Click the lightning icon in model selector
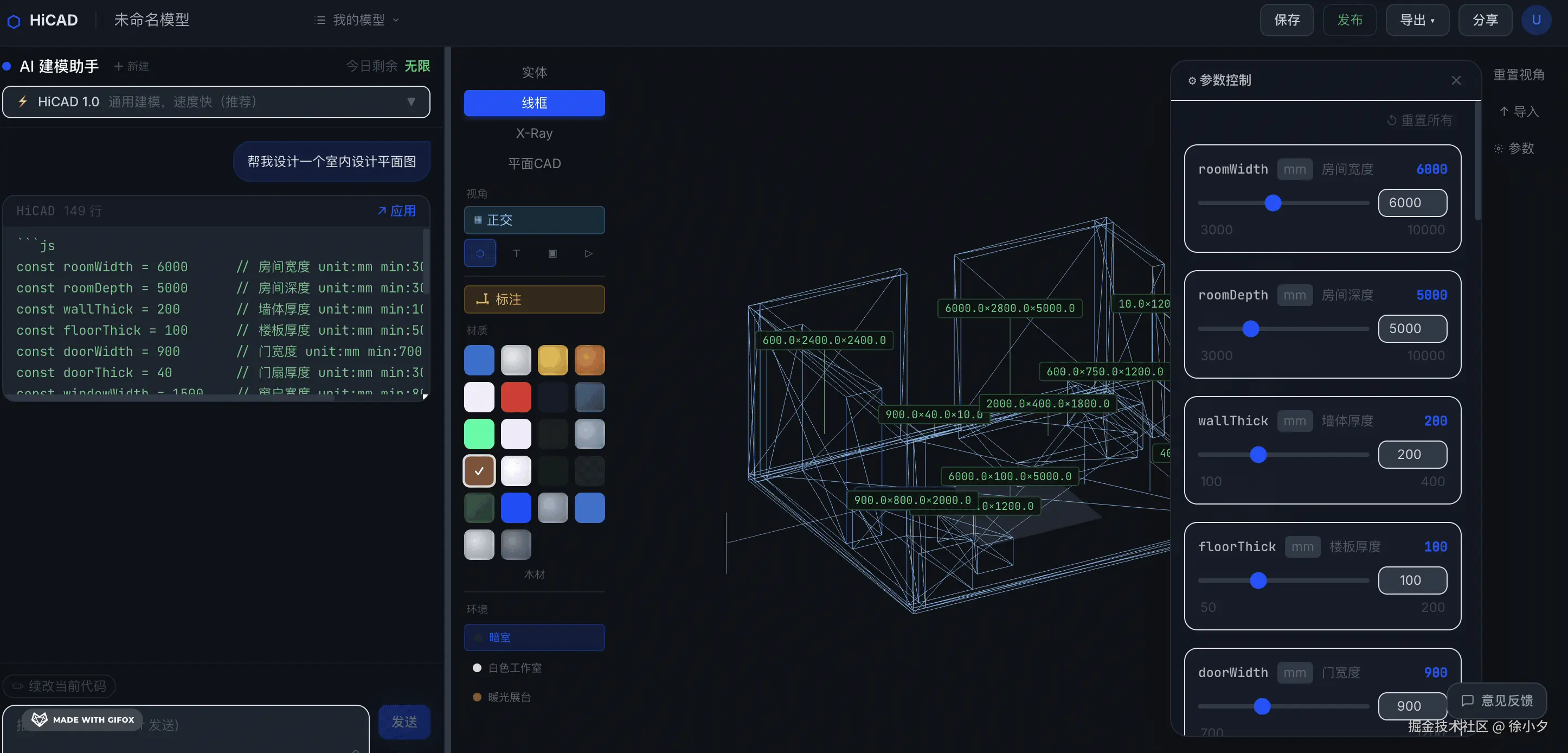 point(23,102)
